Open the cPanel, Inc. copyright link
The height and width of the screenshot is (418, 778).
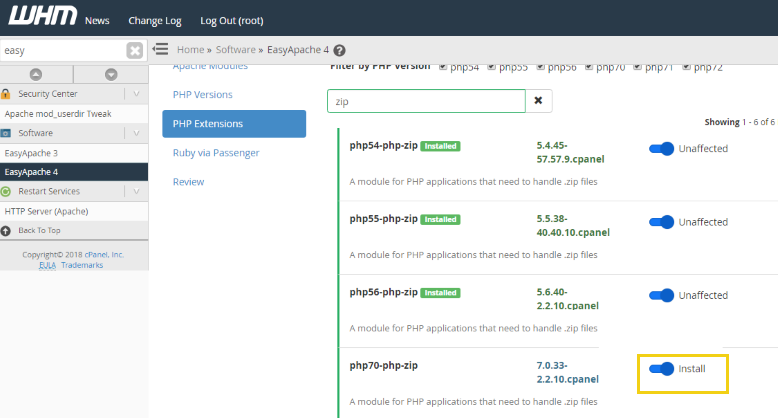(104, 254)
